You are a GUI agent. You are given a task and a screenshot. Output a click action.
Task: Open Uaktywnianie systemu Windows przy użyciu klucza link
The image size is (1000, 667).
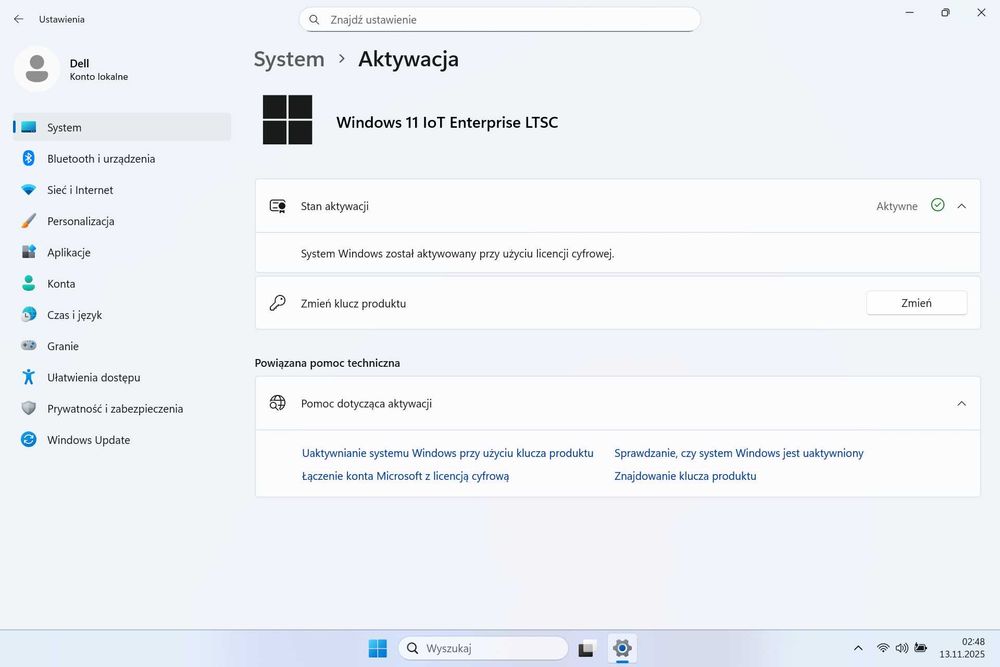click(448, 453)
